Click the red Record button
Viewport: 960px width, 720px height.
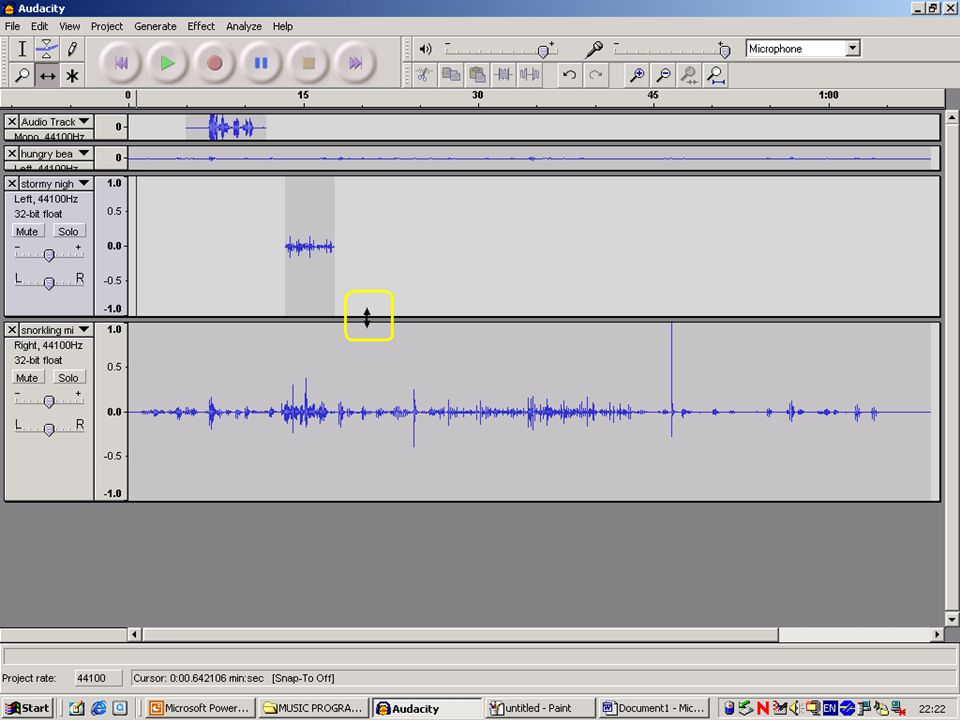point(214,62)
